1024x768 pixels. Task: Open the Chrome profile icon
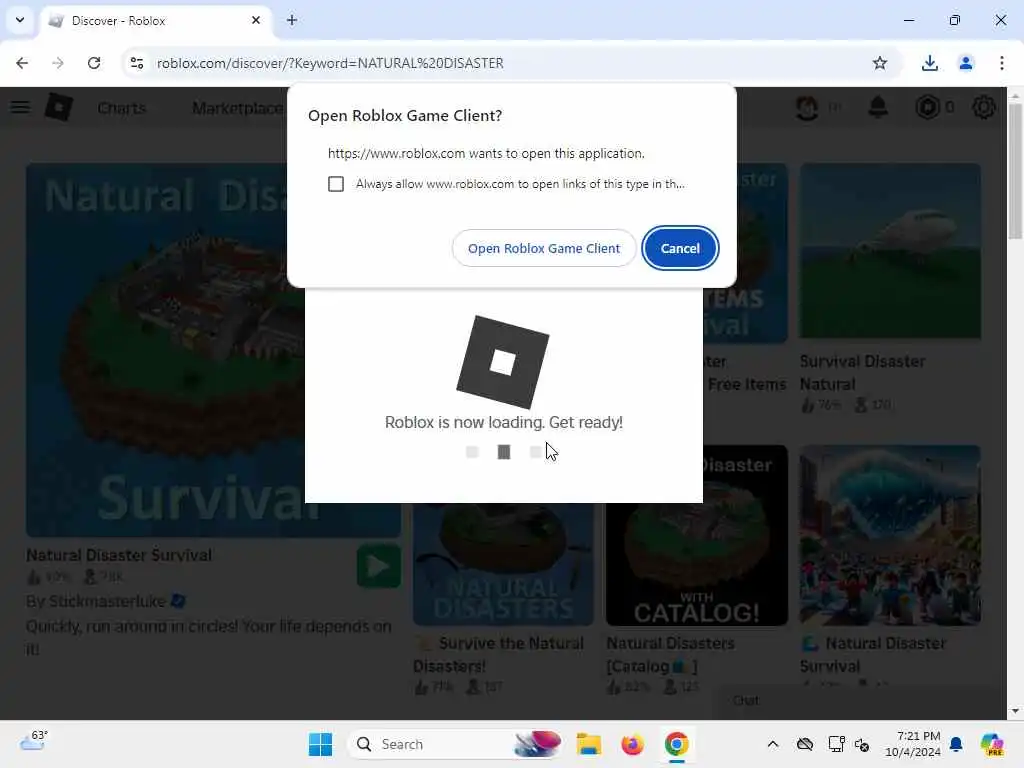click(965, 63)
